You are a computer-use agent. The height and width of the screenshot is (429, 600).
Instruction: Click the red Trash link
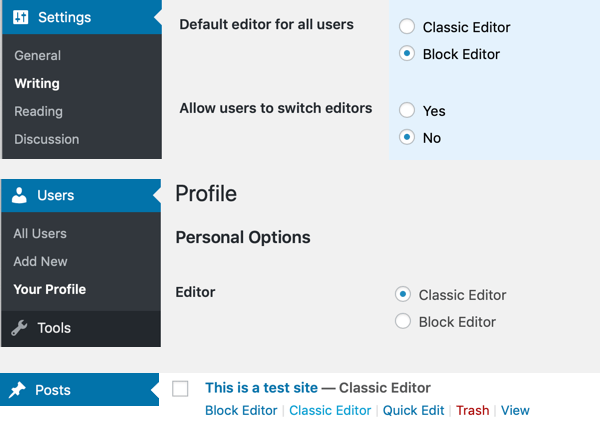(473, 410)
